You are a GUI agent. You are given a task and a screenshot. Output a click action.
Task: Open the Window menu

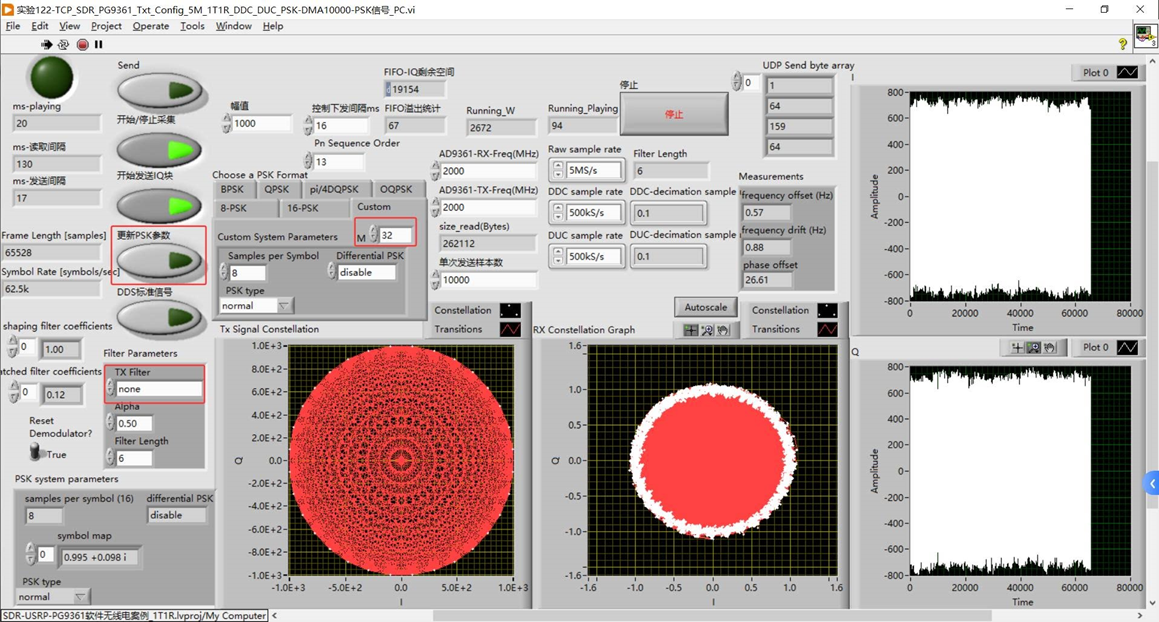234,26
